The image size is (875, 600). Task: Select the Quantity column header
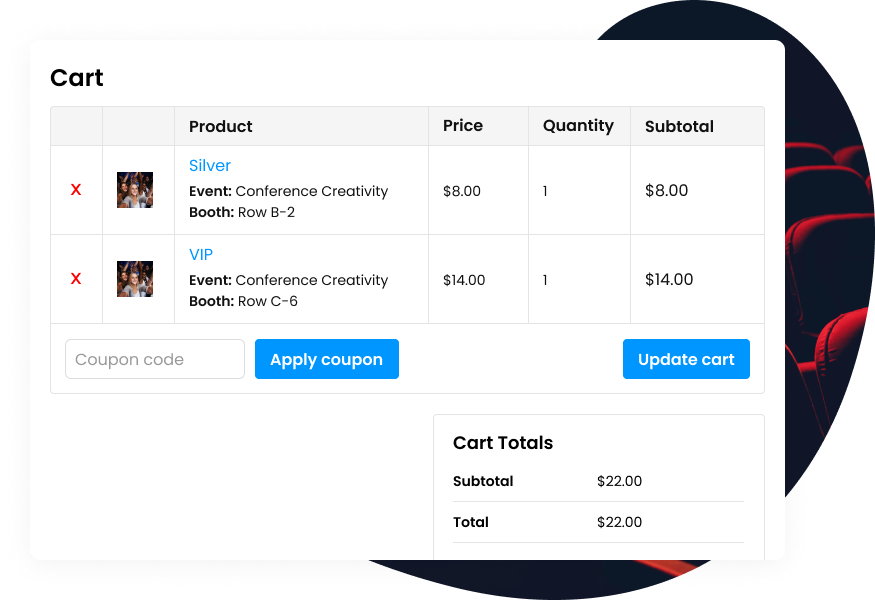[x=578, y=126]
